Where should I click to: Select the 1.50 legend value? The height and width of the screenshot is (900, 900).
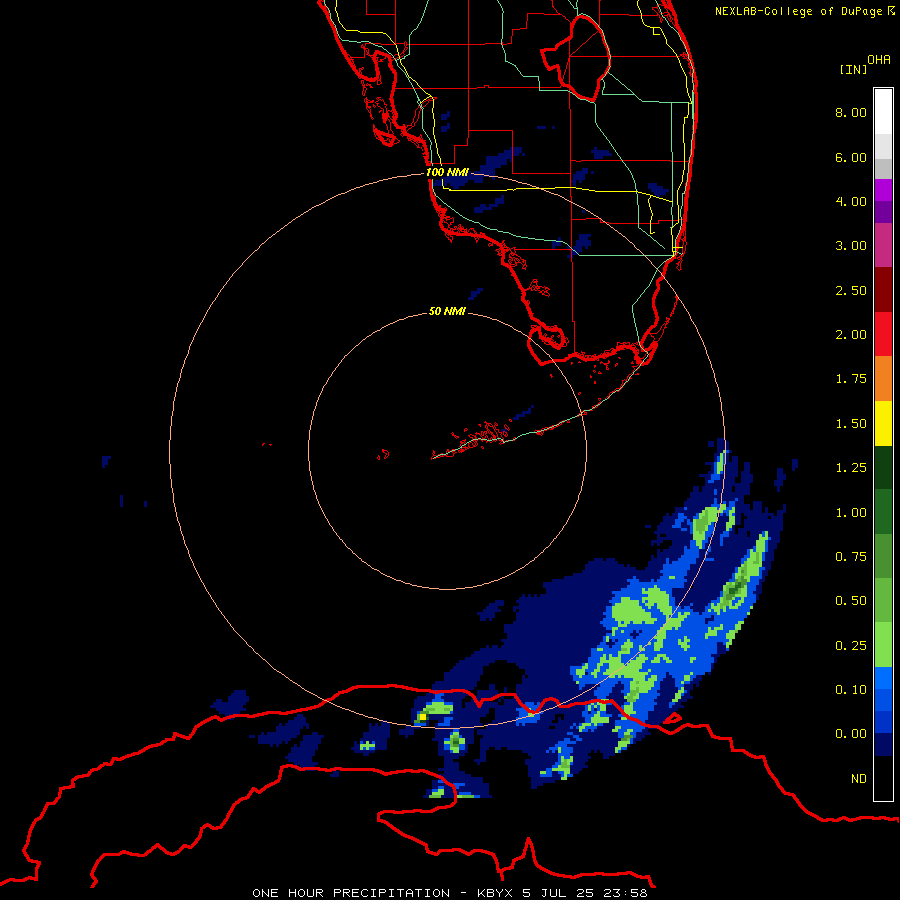point(851,424)
